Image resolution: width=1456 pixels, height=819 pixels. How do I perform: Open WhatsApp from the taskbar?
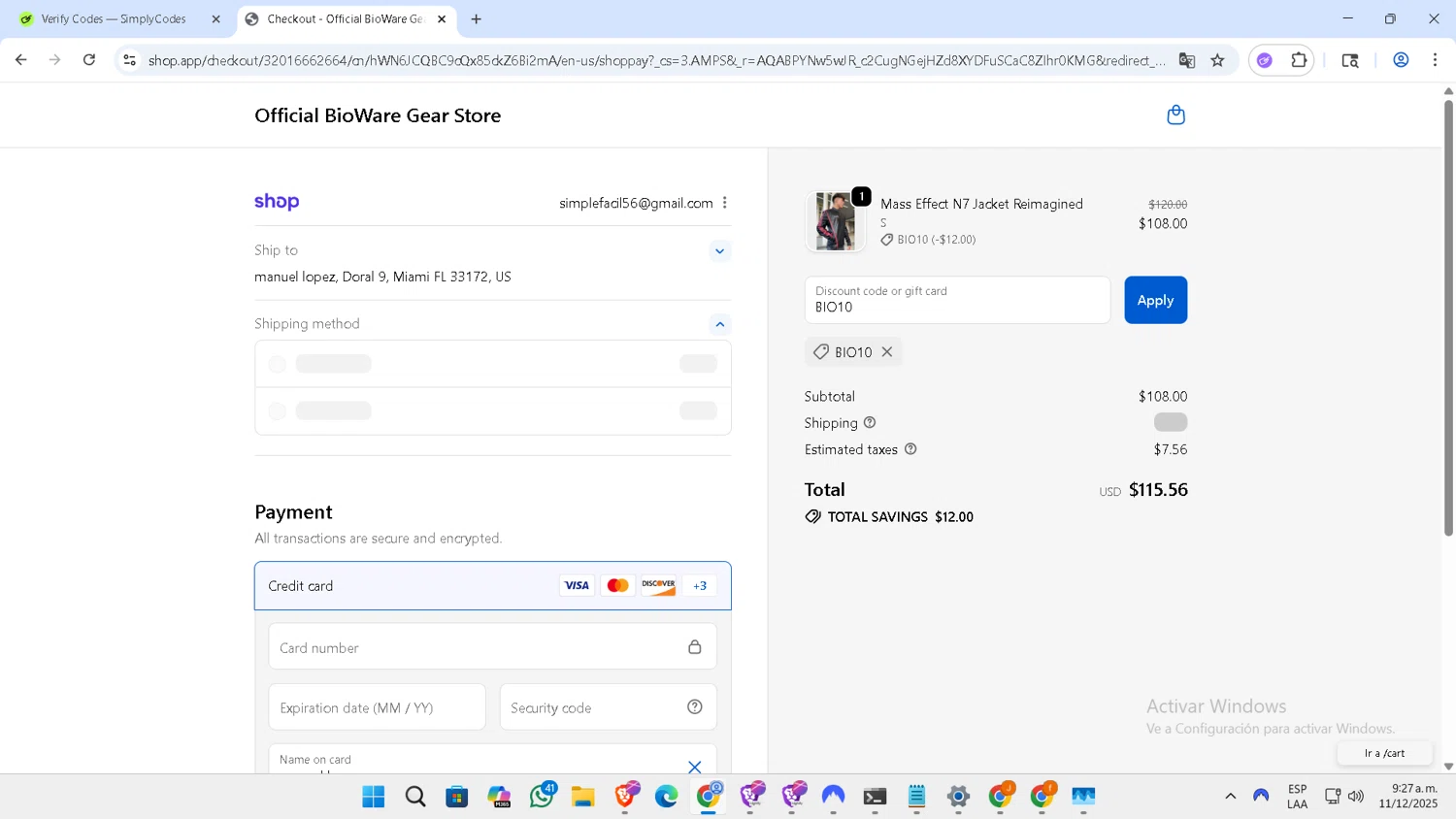tap(542, 797)
